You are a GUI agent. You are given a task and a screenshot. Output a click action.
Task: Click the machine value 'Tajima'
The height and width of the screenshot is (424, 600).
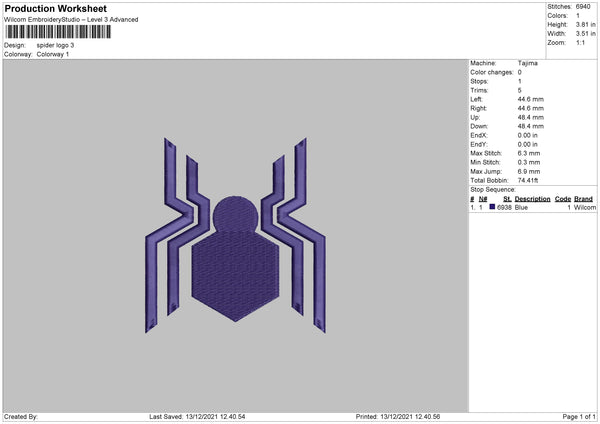coord(527,63)
